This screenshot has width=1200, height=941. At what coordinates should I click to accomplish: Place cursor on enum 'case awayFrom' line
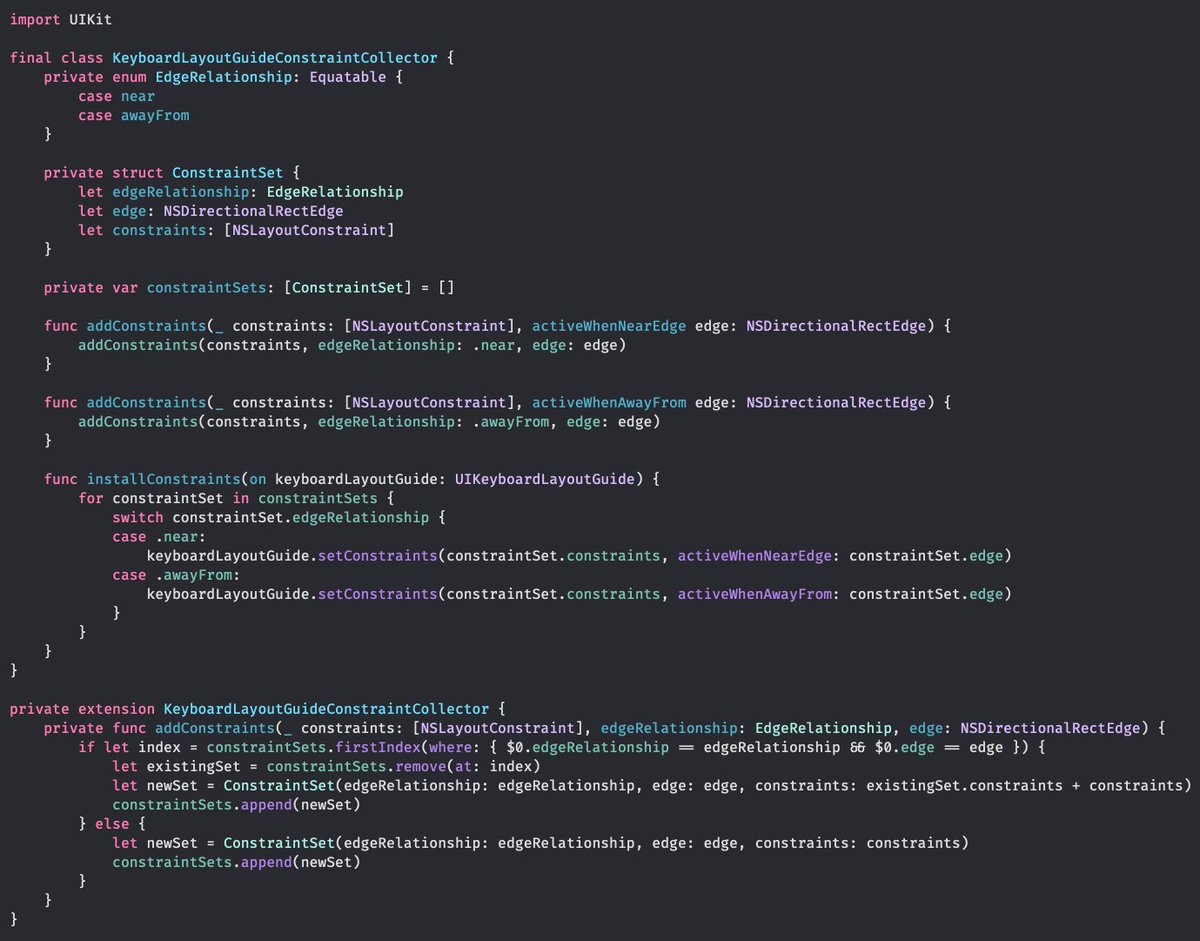134,115
